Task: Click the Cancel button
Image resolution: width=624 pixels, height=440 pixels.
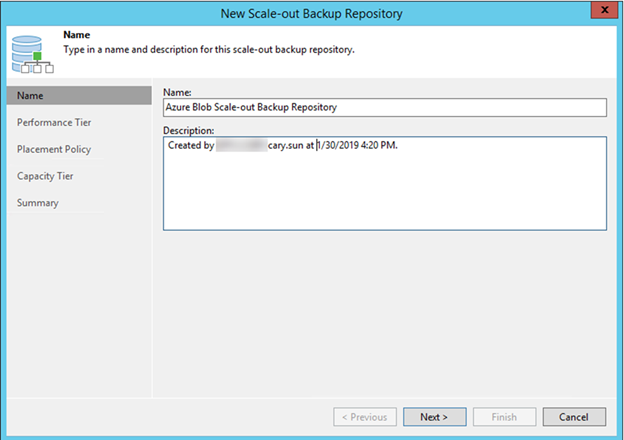Action: coord(574,417)
